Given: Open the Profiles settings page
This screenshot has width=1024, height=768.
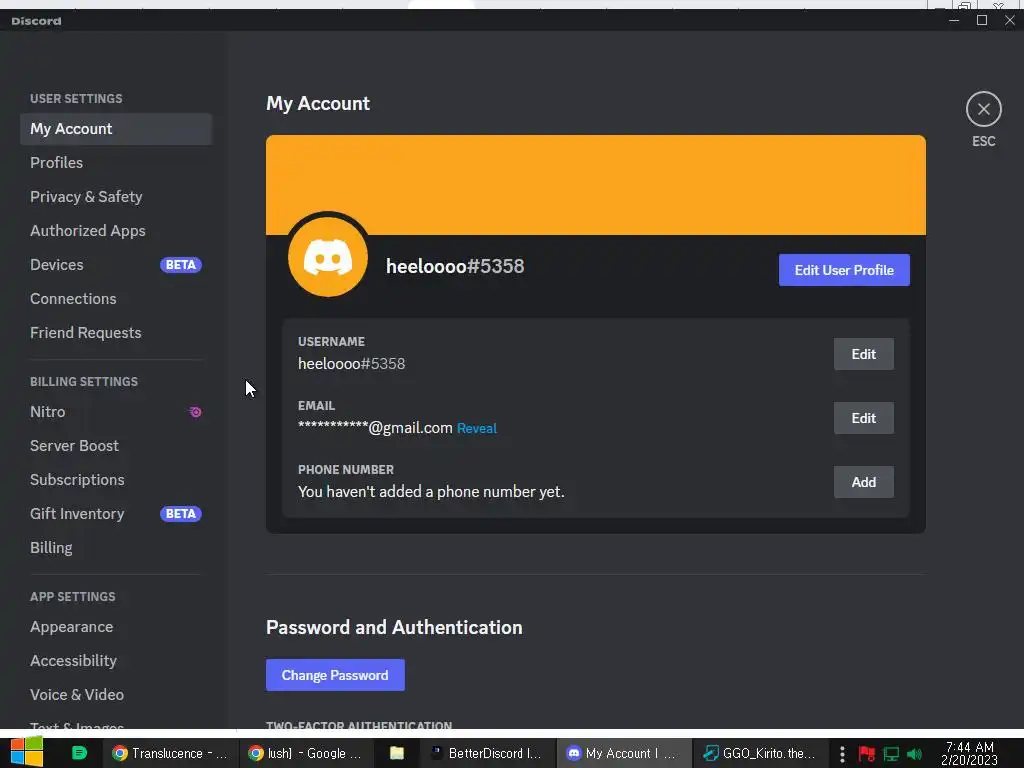Looking at the screenshot, I should [x=116, y=163].
